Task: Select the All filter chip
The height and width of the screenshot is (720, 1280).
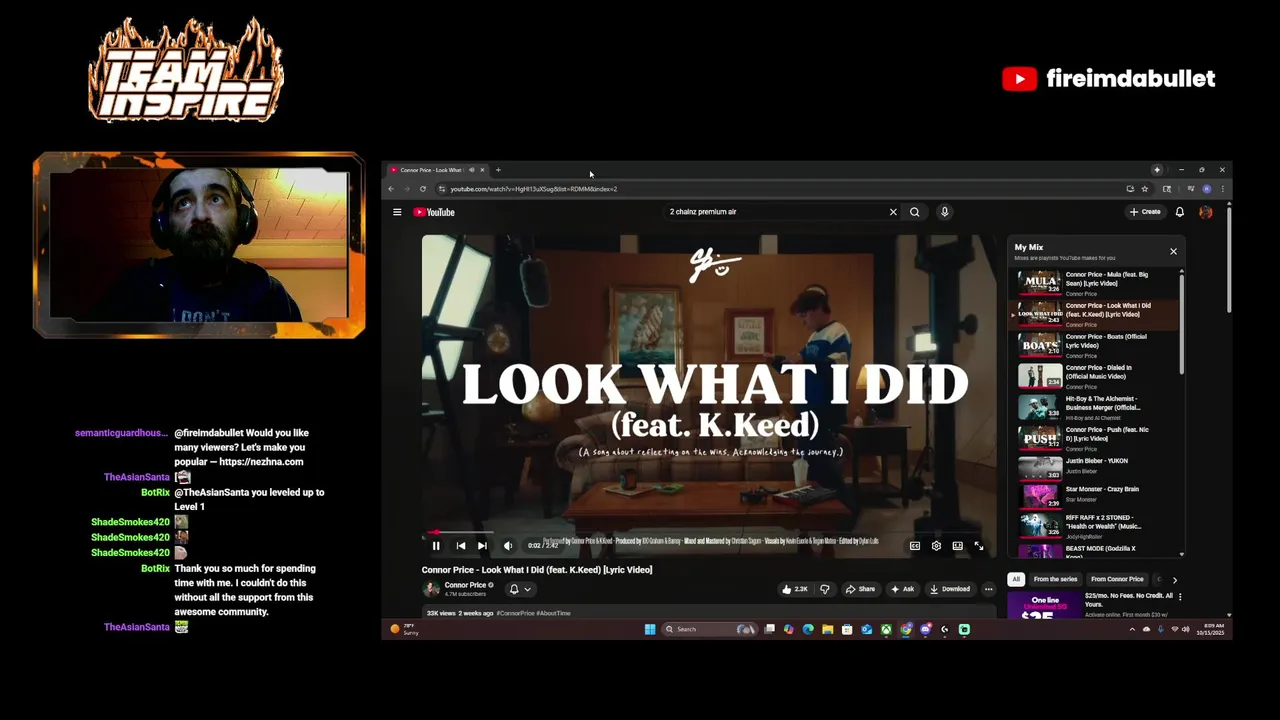Action: tap(1016, 579)
